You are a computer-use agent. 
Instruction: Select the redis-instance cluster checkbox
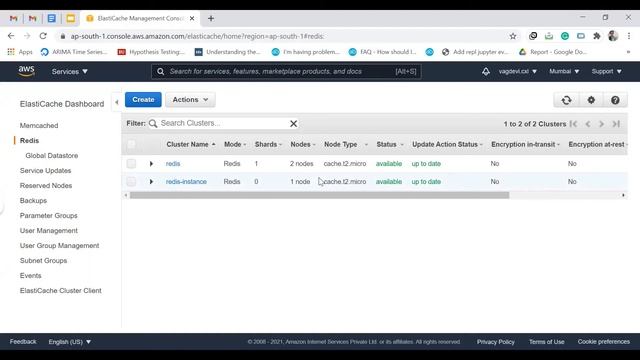click(x=131, y=182)
